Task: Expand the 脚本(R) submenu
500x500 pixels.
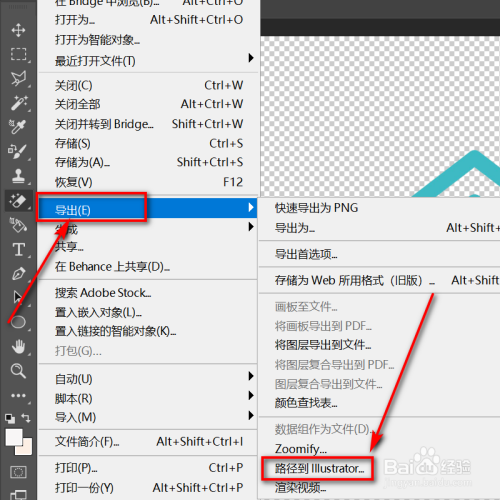Action: pyautogui.click(x=148, y=398)
